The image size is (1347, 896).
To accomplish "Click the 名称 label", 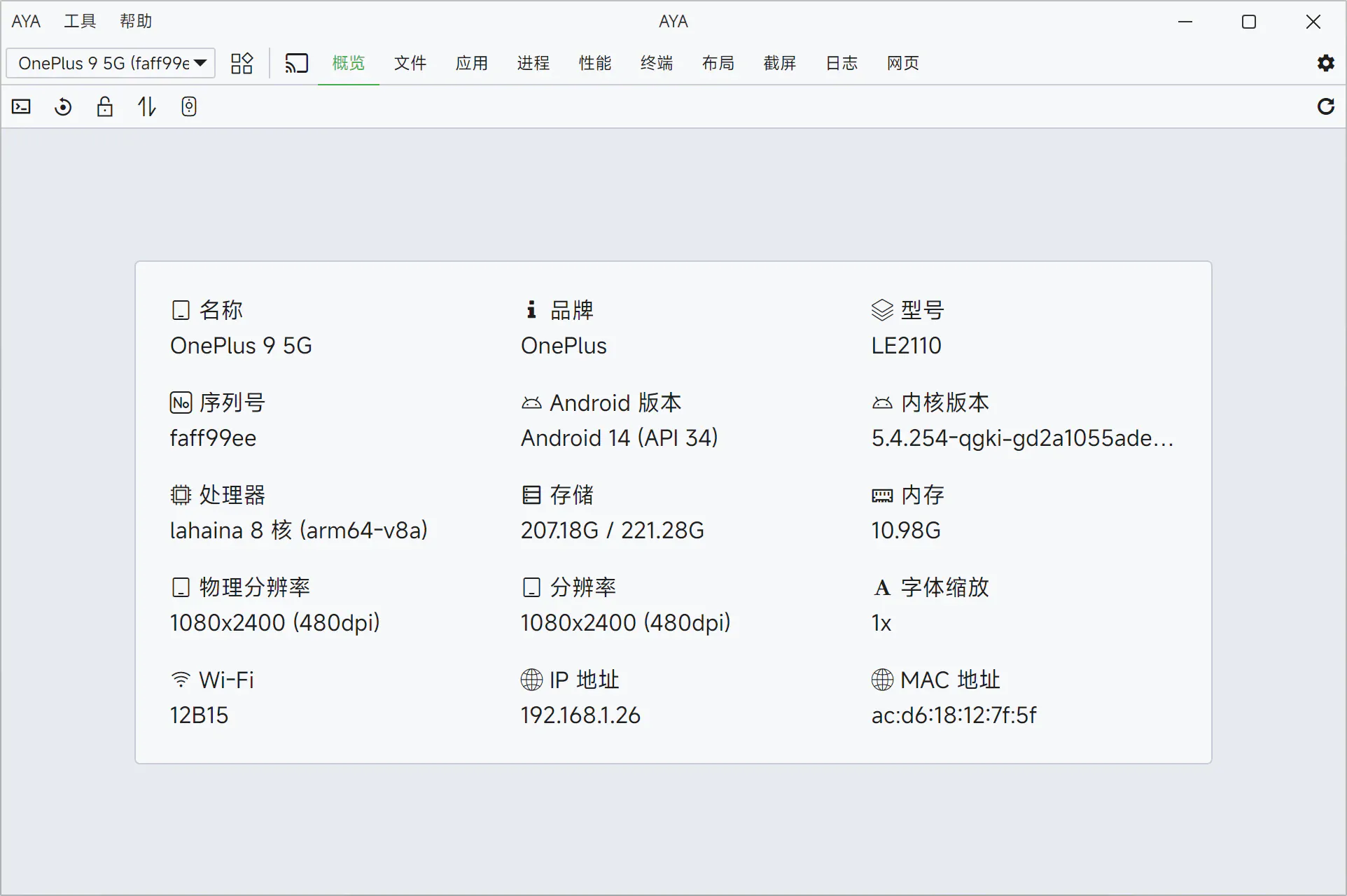I will (221, 310).
